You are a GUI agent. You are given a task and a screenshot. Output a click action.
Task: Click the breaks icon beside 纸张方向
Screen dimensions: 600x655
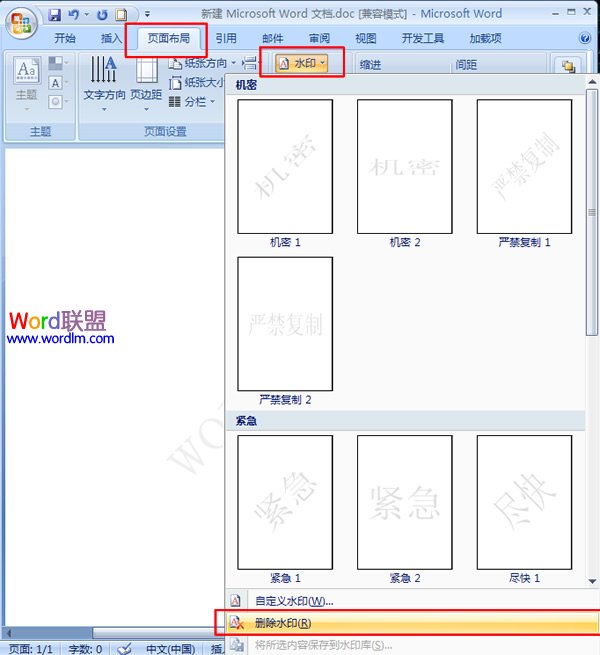pos(250,63)
